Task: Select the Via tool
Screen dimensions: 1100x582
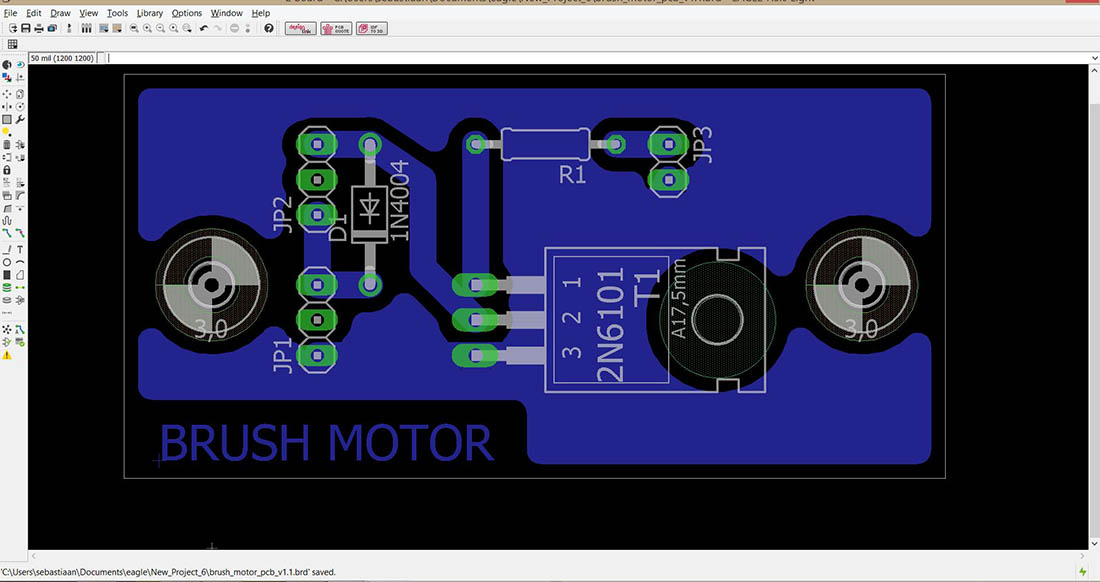Action: coord(7,287)
